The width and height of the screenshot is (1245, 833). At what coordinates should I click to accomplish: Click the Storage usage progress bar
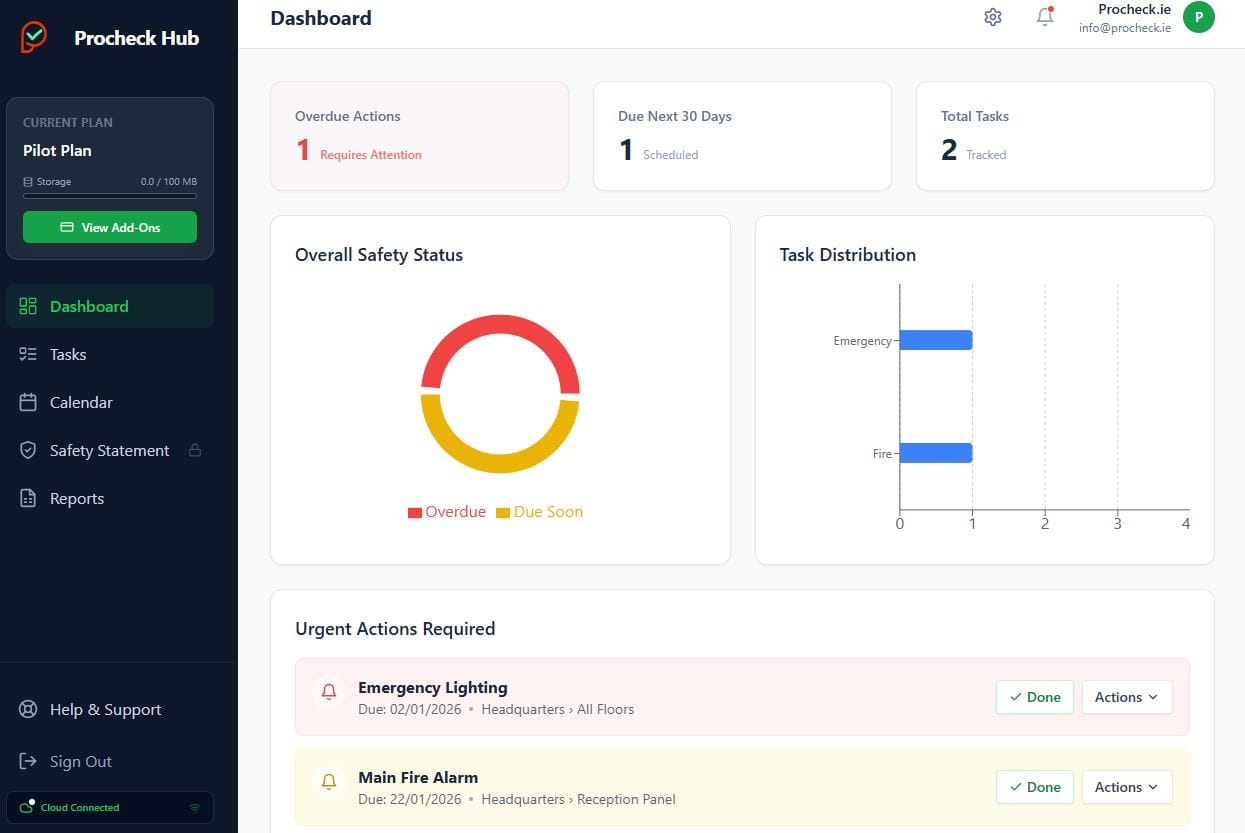[110, 198]
